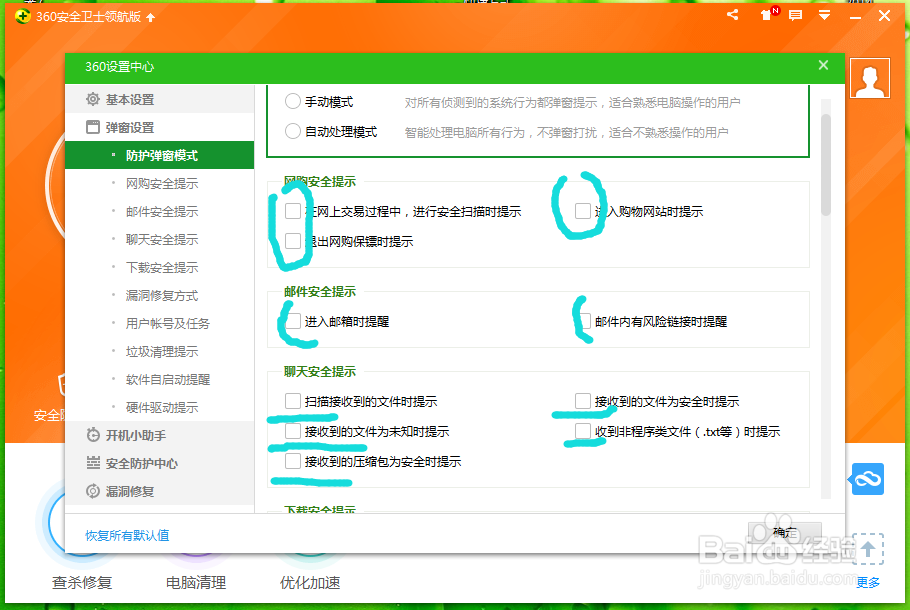Select 自动处理模式 radio button
Viewport: 910px width, 610px height.
pos(292,132)
